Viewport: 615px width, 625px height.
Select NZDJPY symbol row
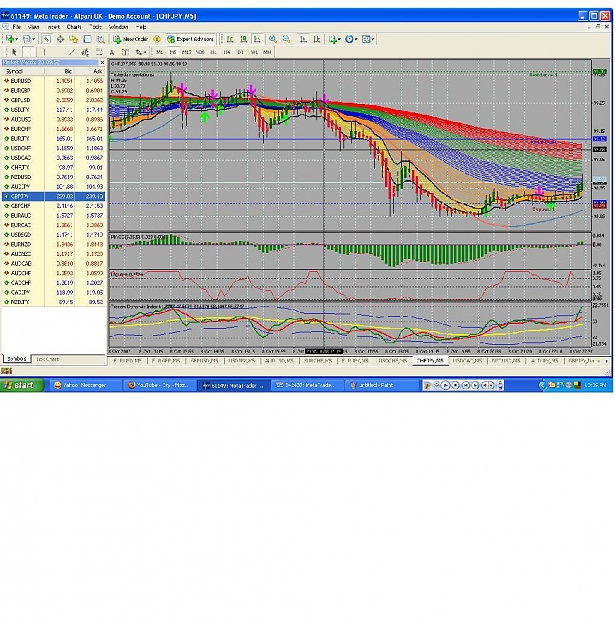click(53, 302)
